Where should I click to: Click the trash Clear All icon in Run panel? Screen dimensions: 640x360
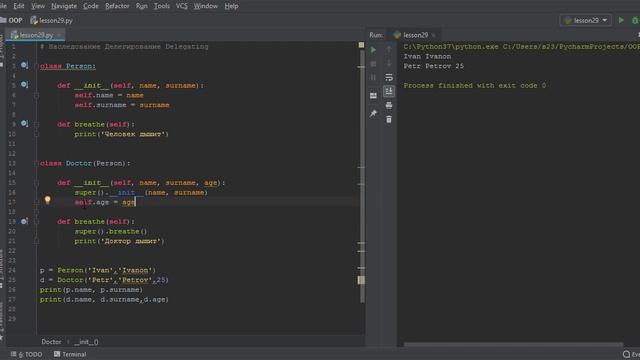(389, 119)
